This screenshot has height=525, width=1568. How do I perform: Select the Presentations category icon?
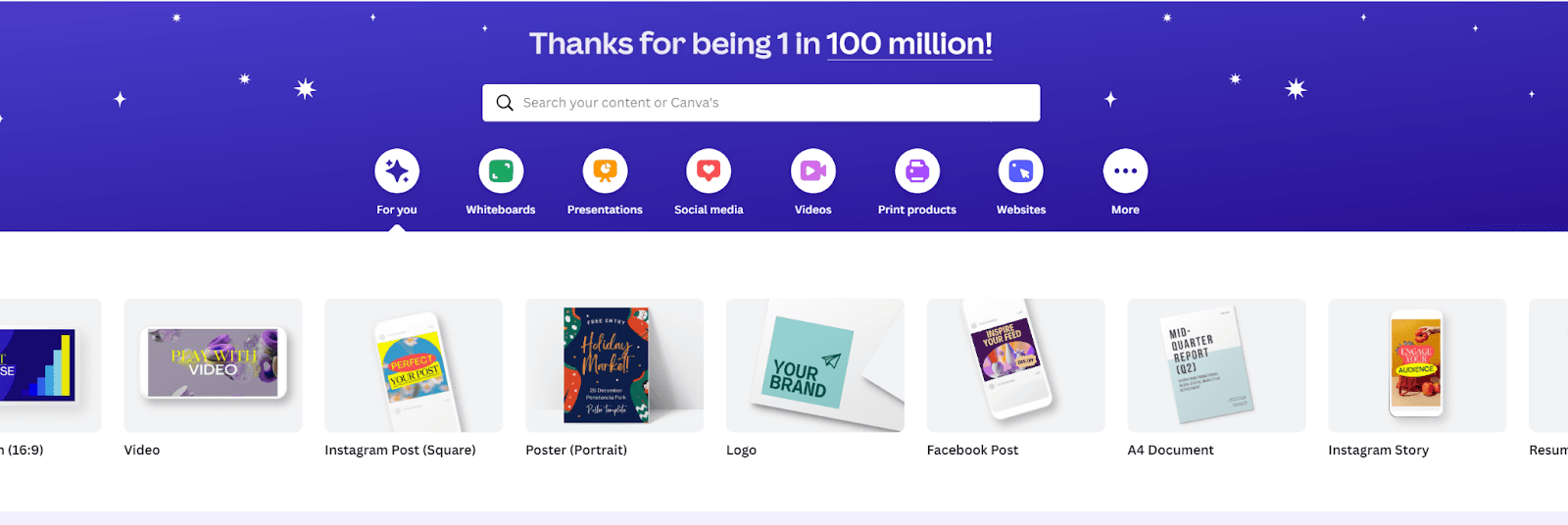[x=605, y=171]
